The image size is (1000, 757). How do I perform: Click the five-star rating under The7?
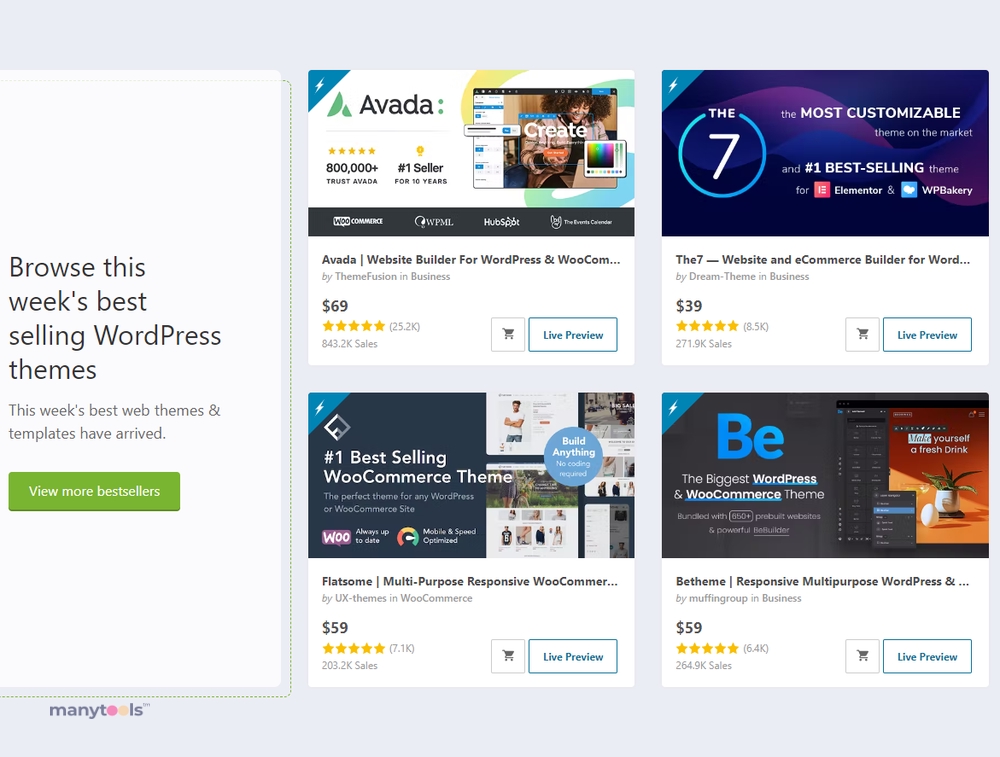[708, 327]
